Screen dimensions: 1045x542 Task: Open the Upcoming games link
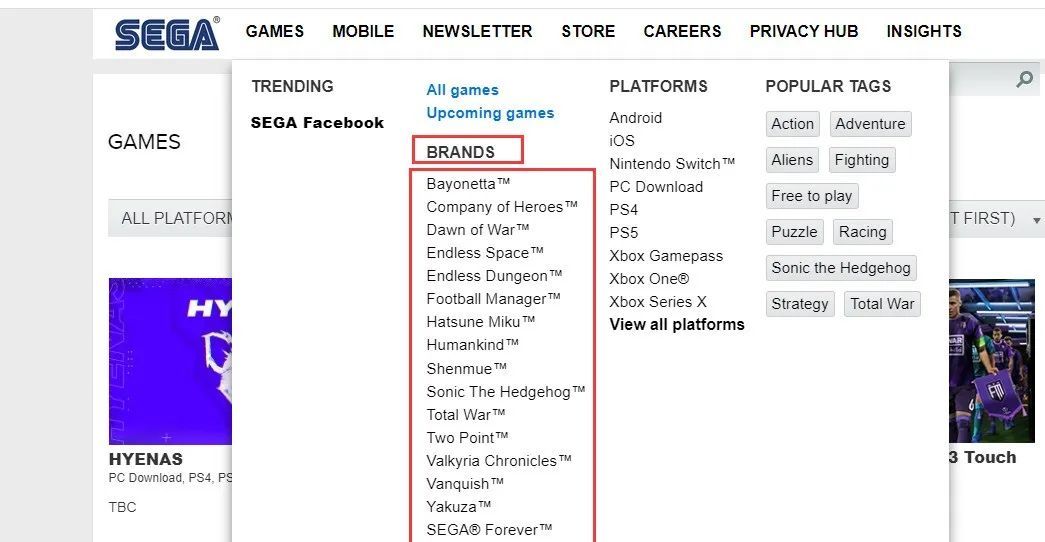coord(491,113)
